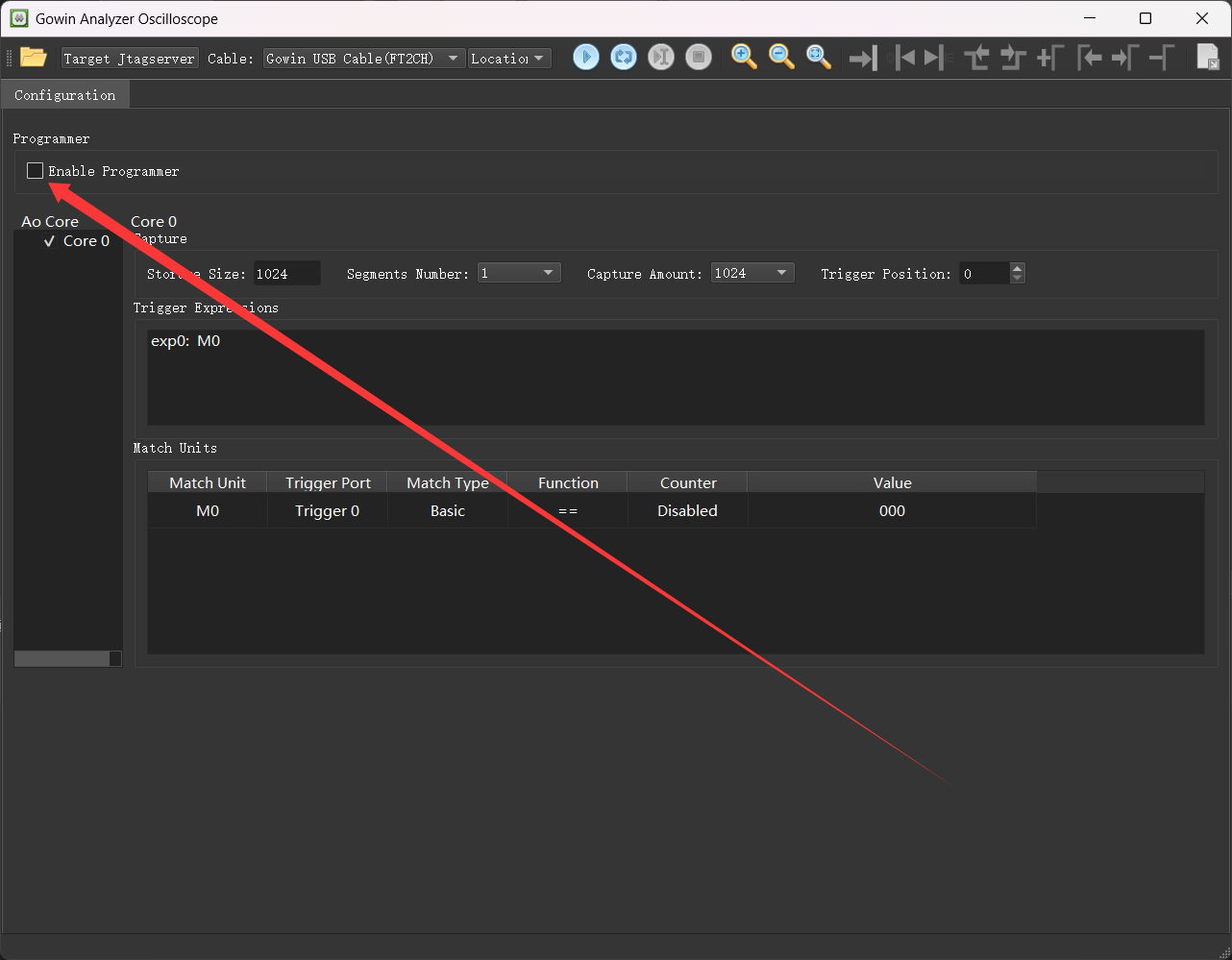Viewport: 1232px width, 960px height.
Task: Increase Trigger Position with up arrow
Action: coord(1018,268)
